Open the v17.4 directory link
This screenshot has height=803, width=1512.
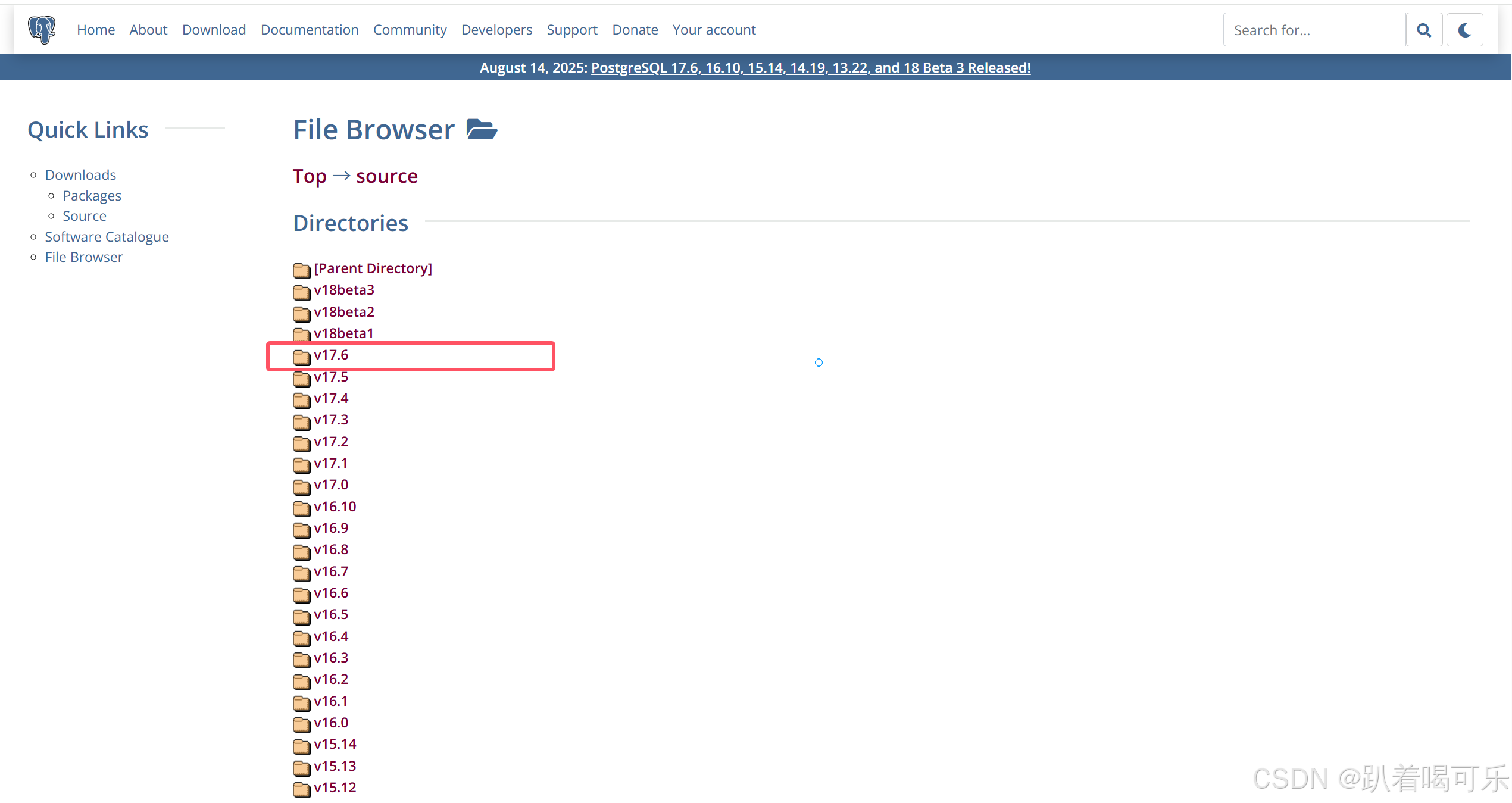[332, 398]
